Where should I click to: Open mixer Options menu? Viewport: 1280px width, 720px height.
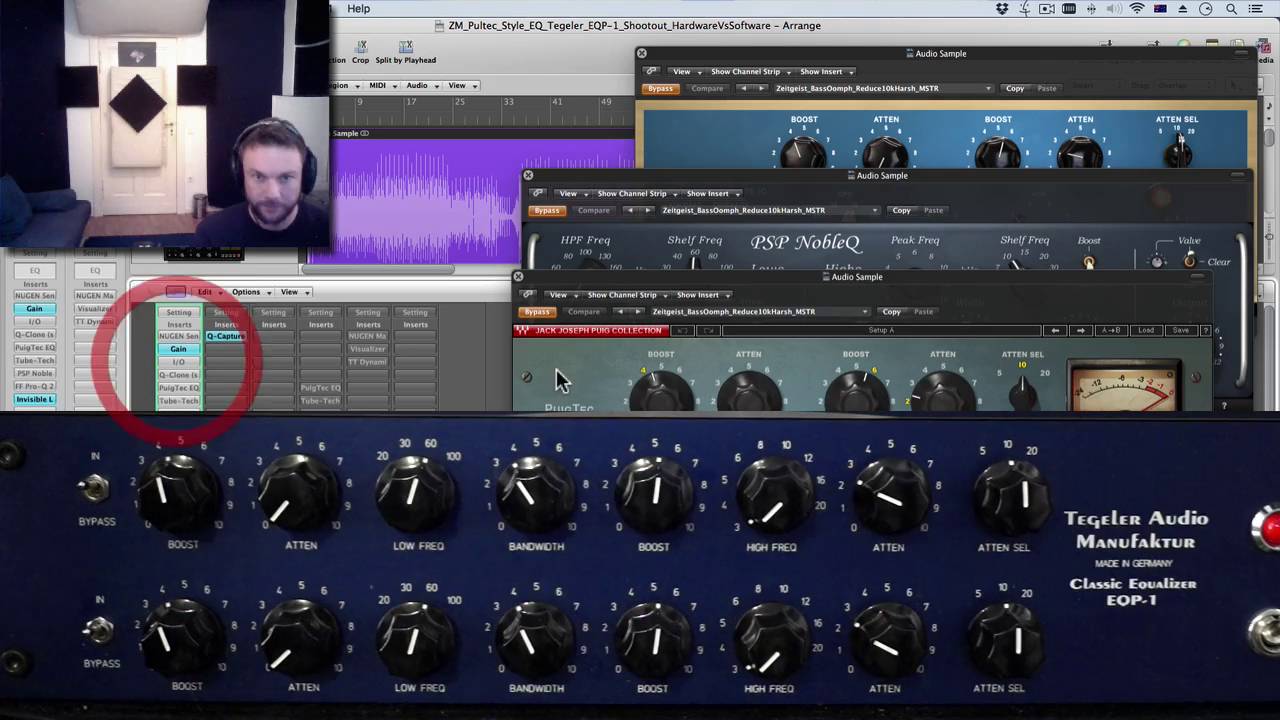click(x=250, y=291)
